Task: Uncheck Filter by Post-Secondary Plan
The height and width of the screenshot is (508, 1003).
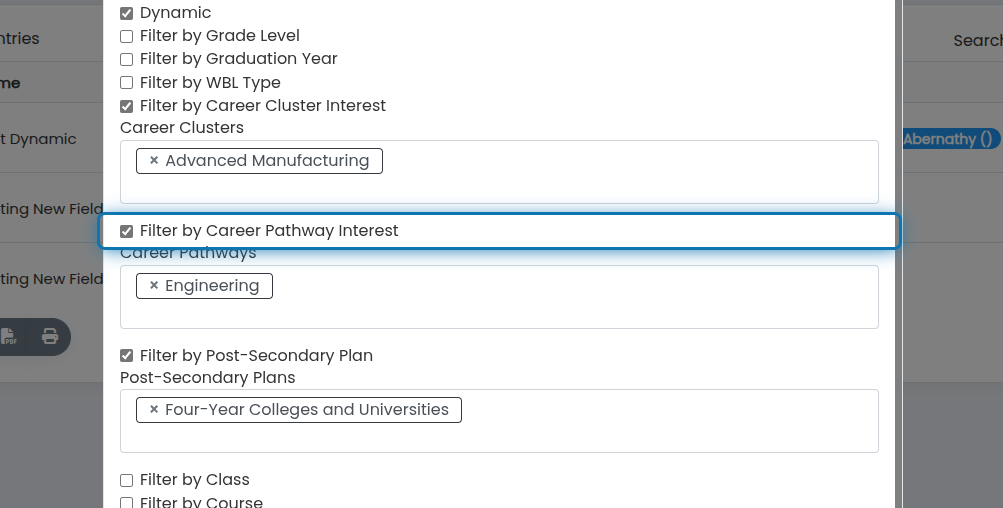Action: point(127,355)
